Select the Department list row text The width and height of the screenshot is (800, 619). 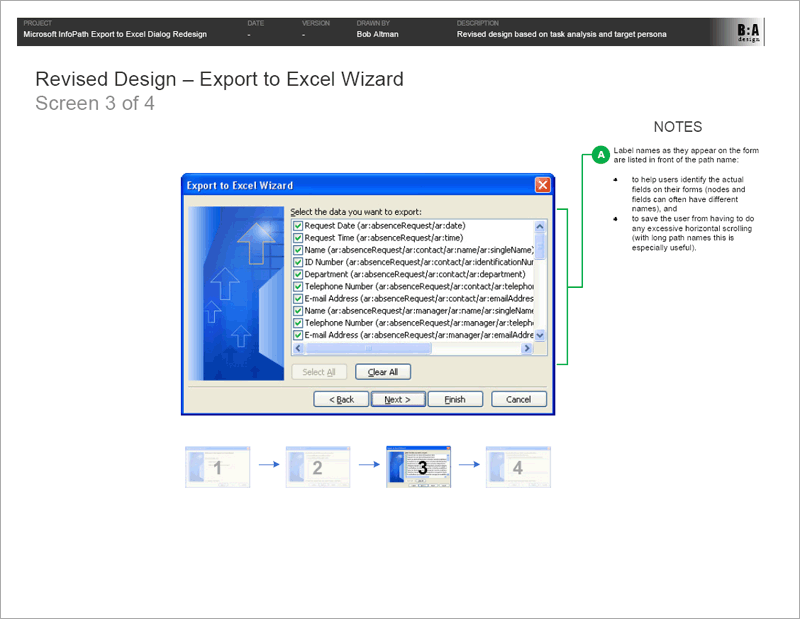point(415,275)
